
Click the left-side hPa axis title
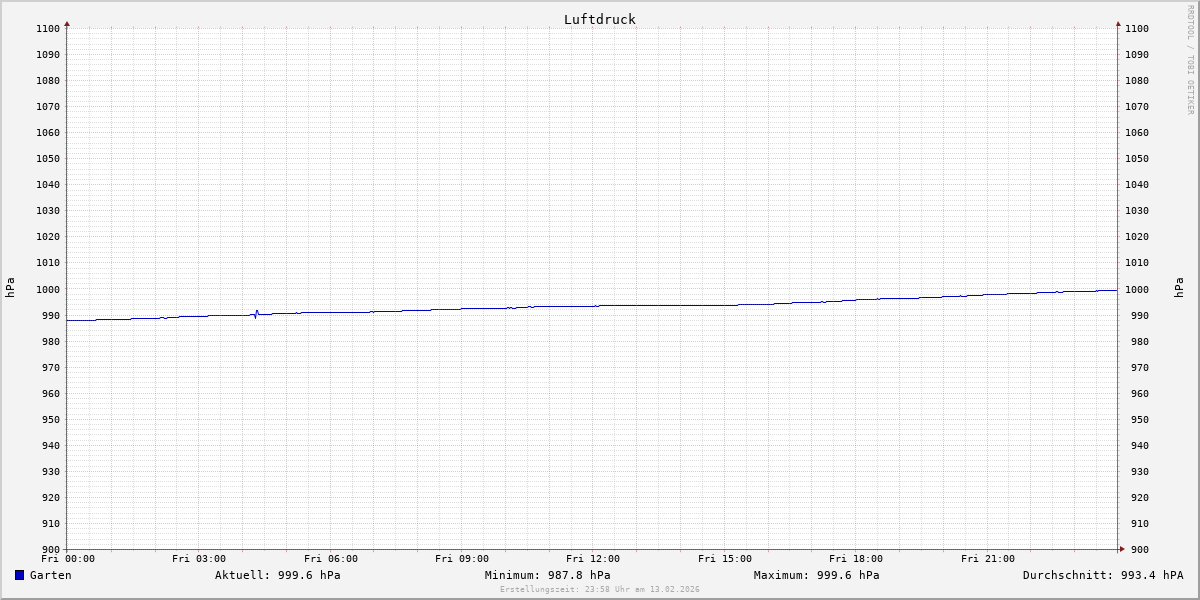(x=10, y=288)
